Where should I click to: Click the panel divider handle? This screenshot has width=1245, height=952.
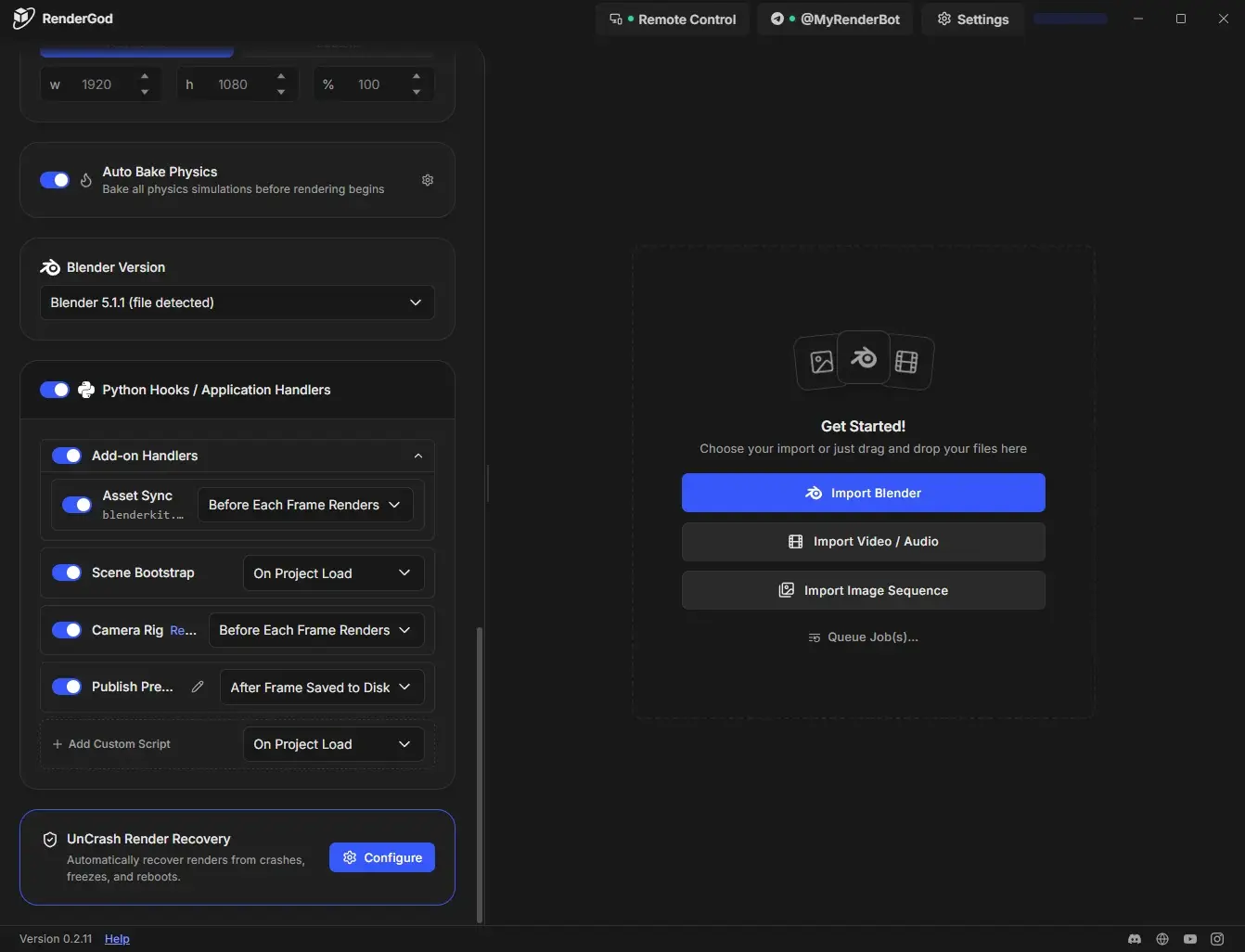(x=487, y=483)
